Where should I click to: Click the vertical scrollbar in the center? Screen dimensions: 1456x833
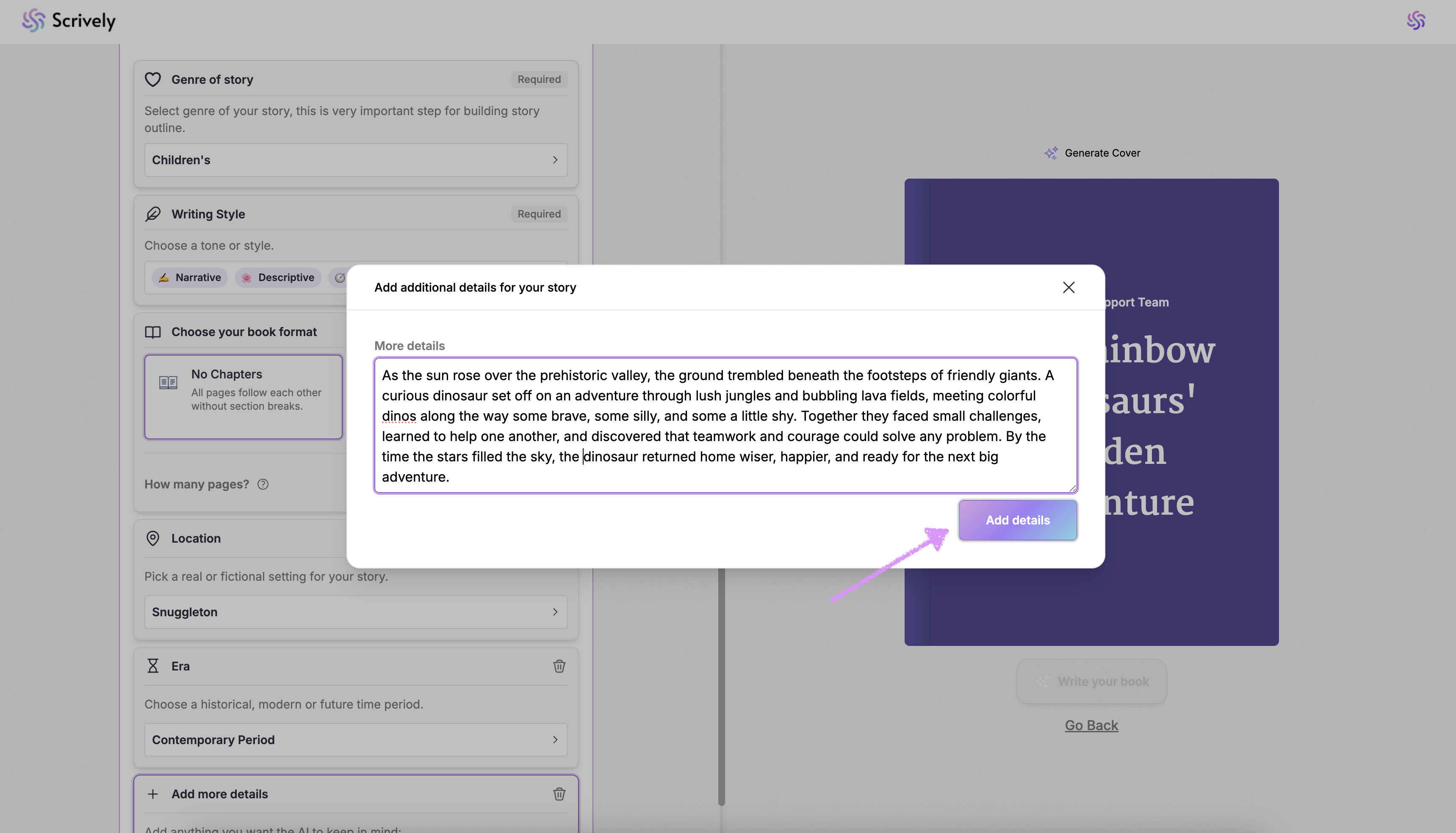pos(721,687)
